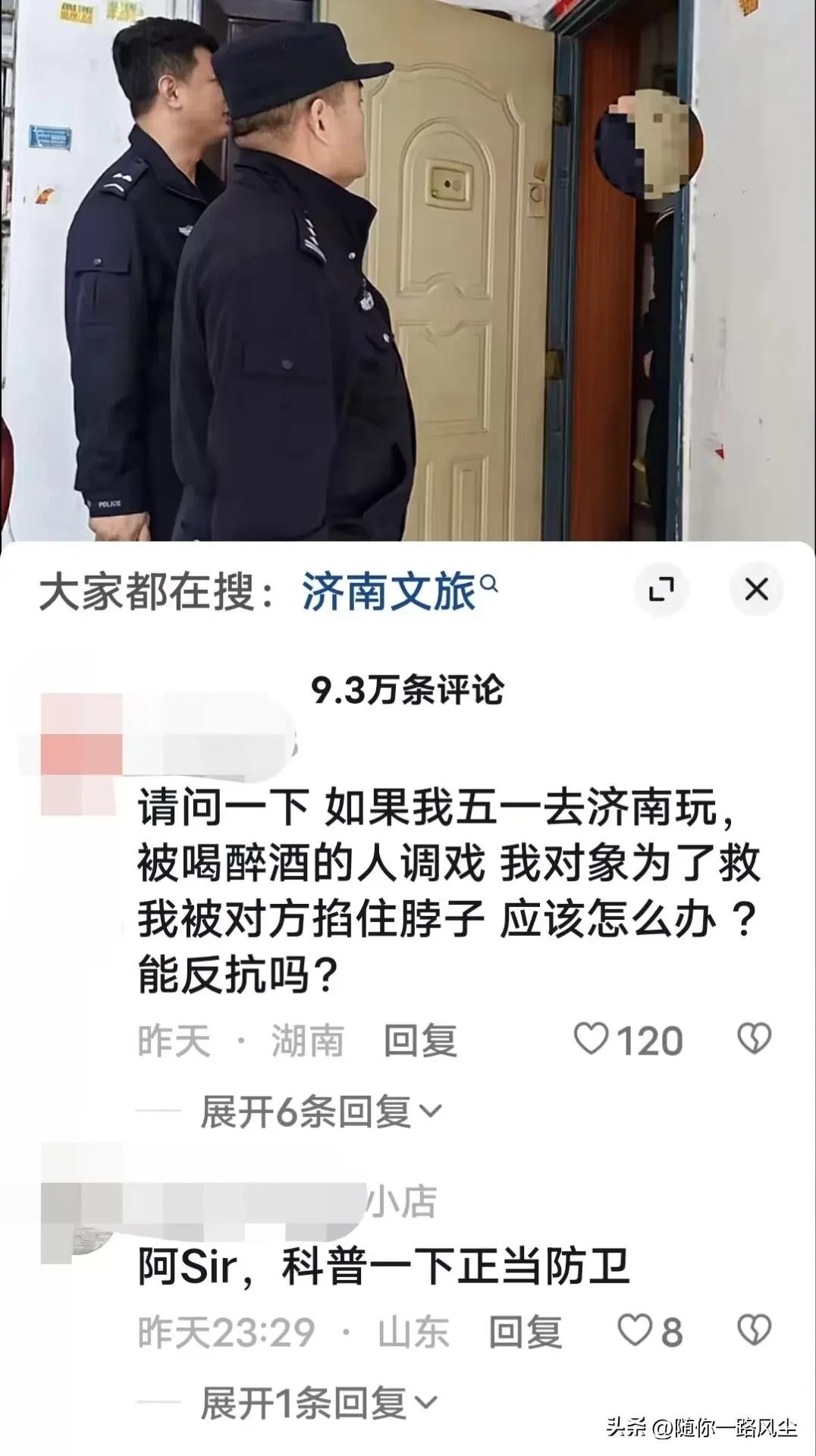Expand 展开6条回复 replies
This screenshot has height=1456, width=816.
(x=322, y=1112)
